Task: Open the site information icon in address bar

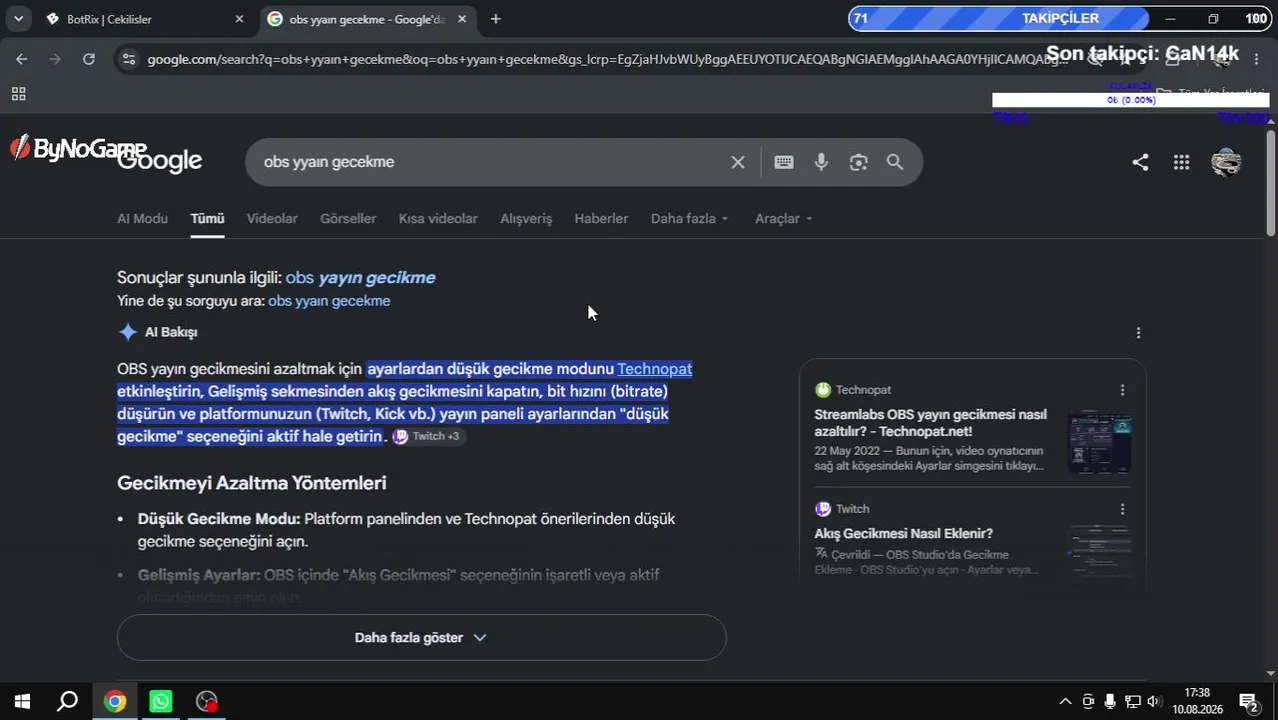Action: tap(127, 59)
